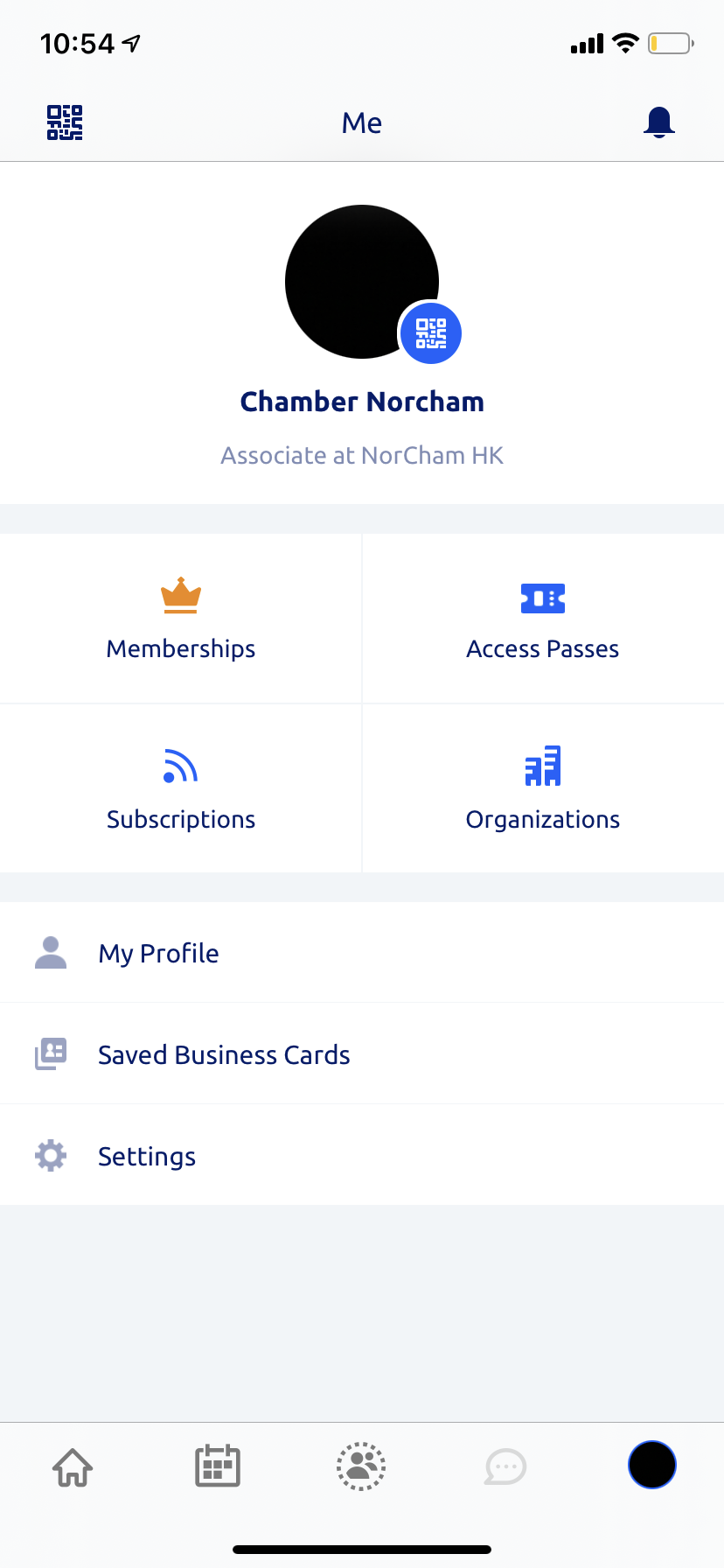Go to Home tab
This screenshot has width=724, height=1568.
coord(73,1466)
